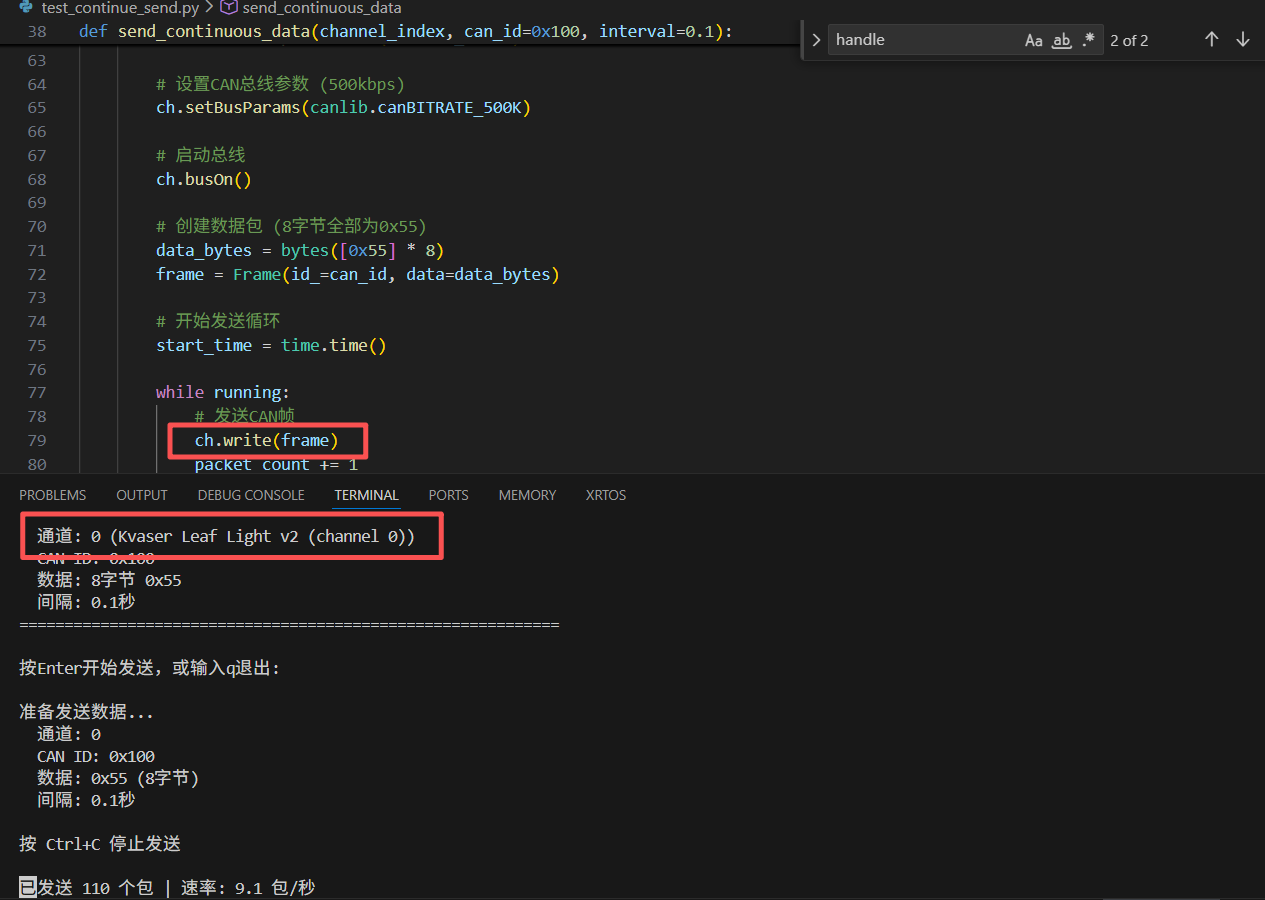
Task: Go to previous match arrow
Action: click(x=1211, y=40)
